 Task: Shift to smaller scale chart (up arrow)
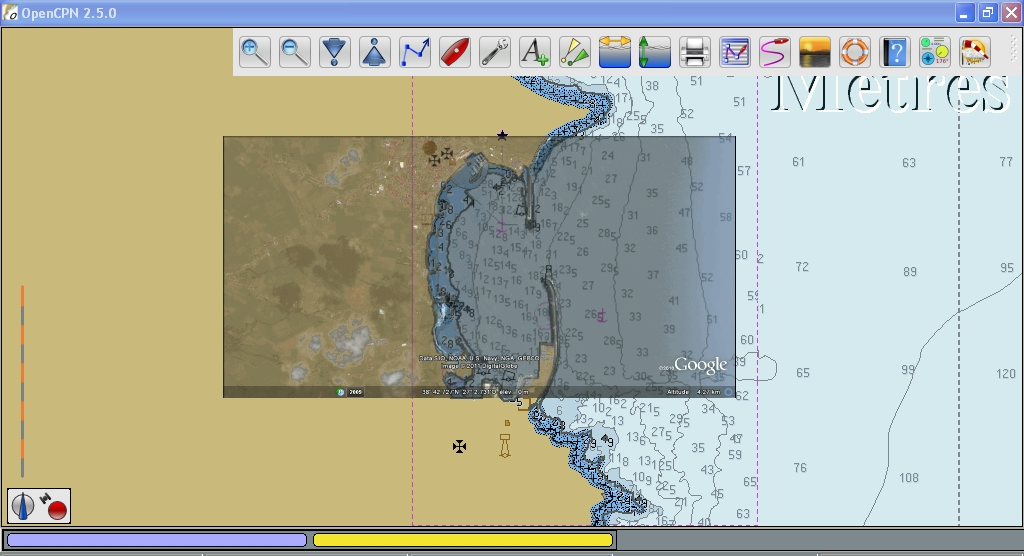(x=375, y=52)
